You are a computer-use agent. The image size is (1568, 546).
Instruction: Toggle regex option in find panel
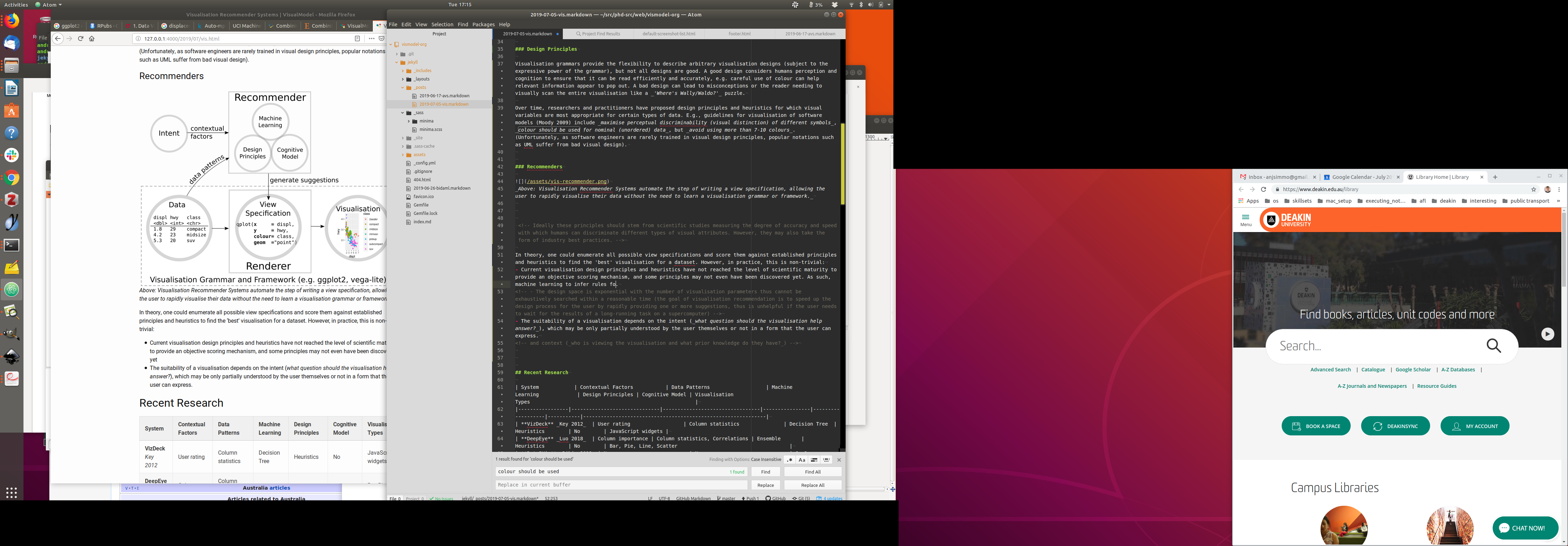(x=790, y=460)
